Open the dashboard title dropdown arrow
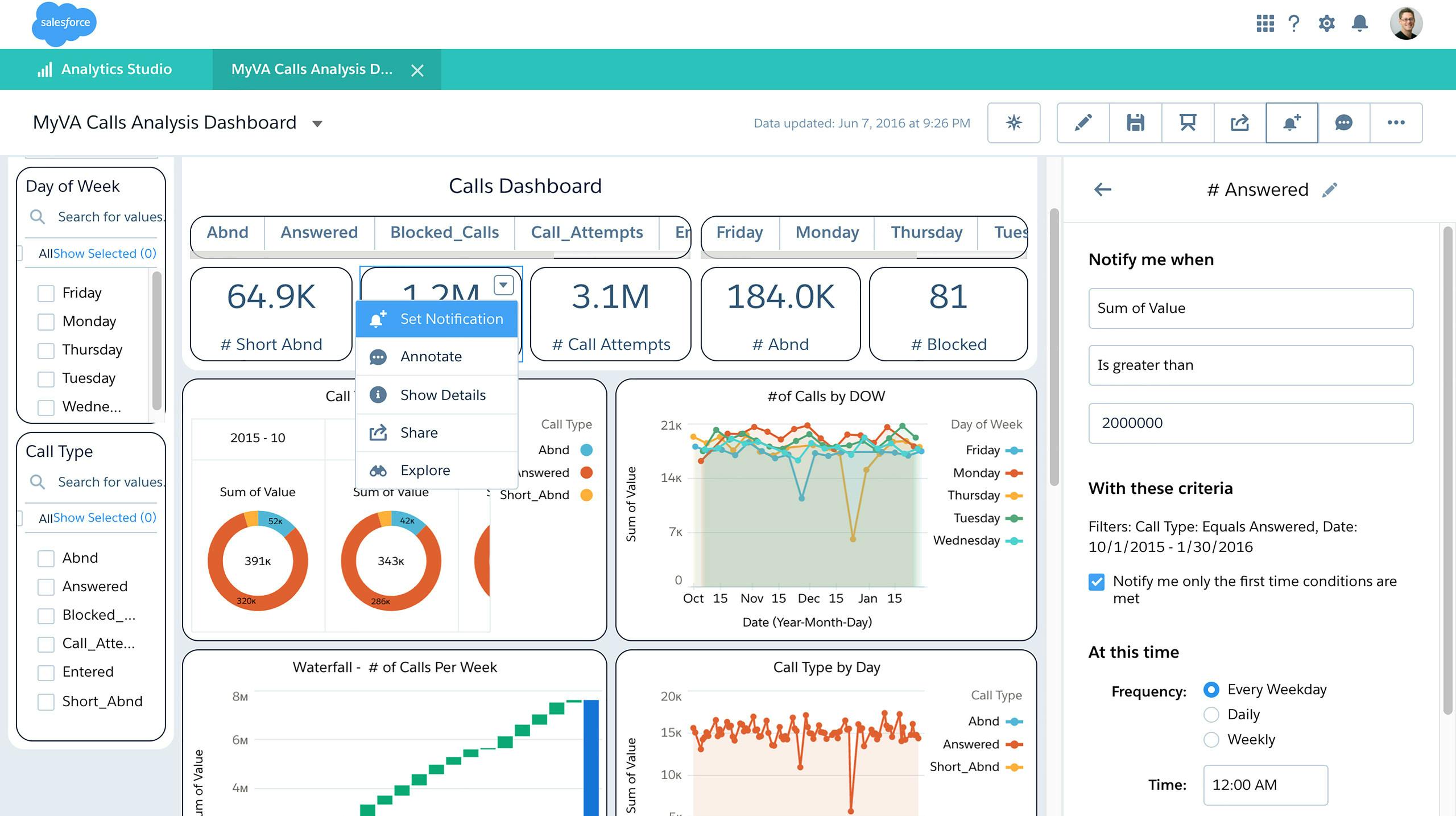 [317, 123]
